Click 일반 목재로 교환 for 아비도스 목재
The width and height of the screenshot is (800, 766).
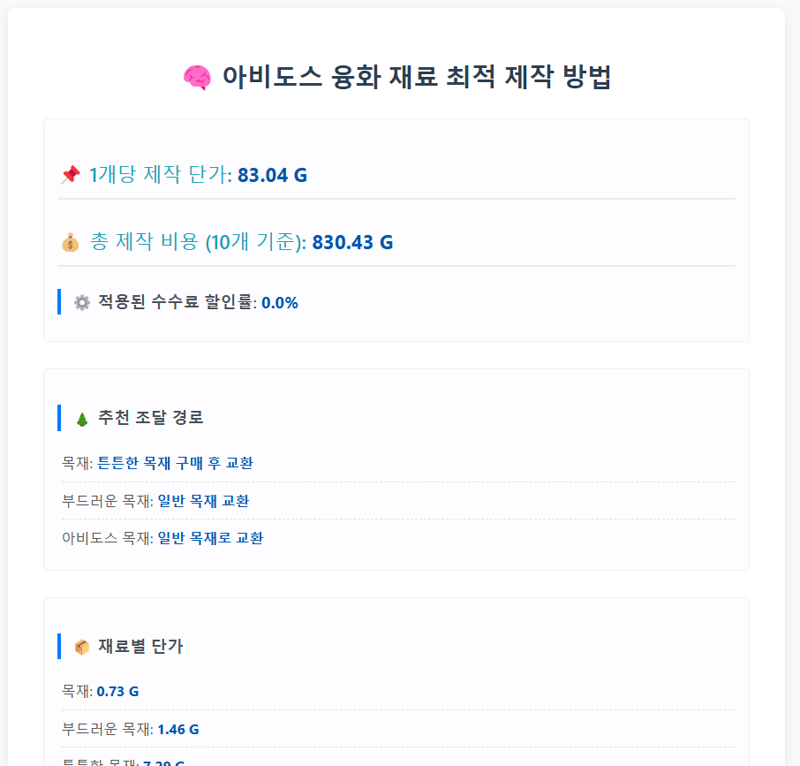point(210,538)
